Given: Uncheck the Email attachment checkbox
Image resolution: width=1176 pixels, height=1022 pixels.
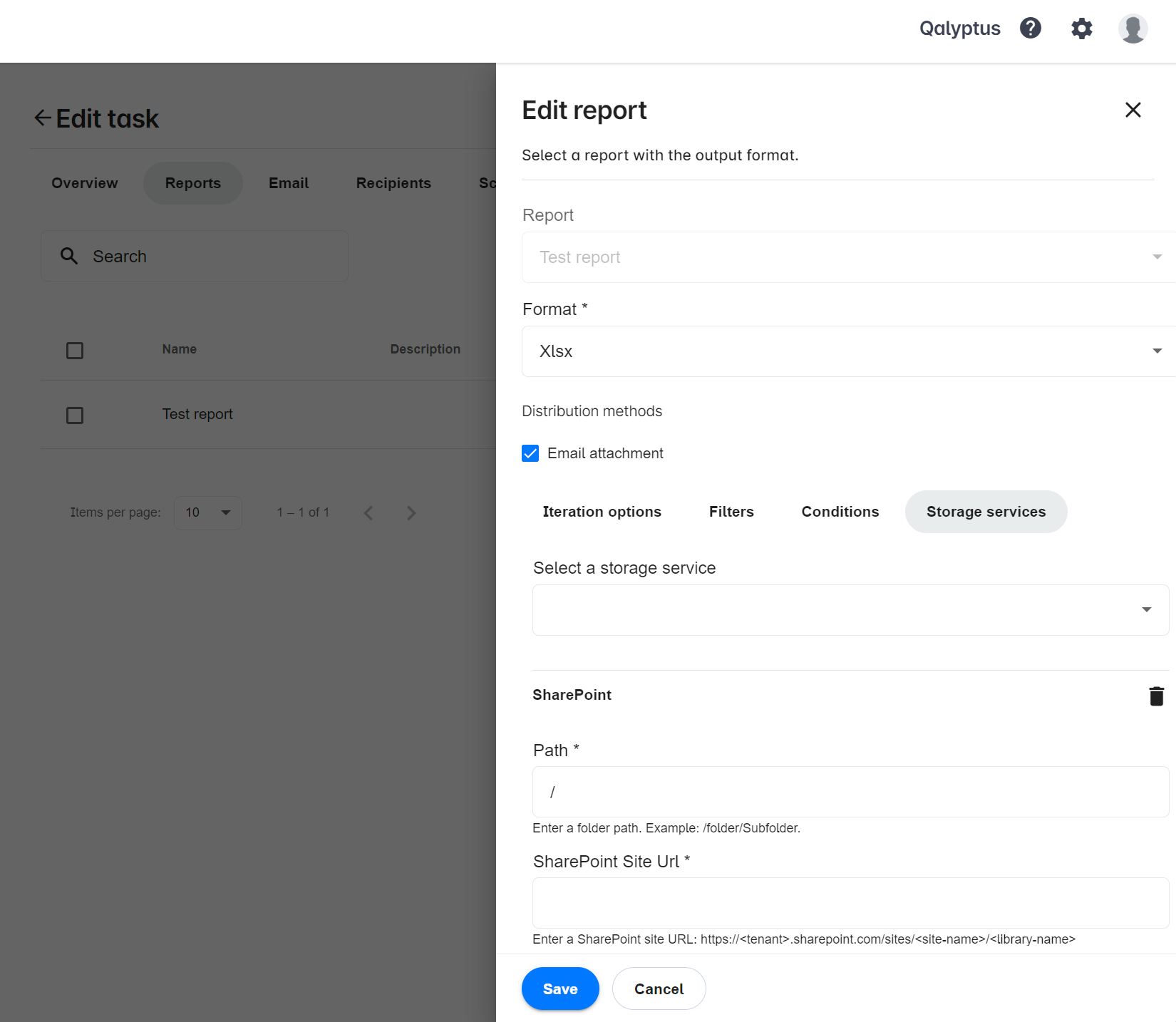Looking at the screenshot, I should 530,453.
